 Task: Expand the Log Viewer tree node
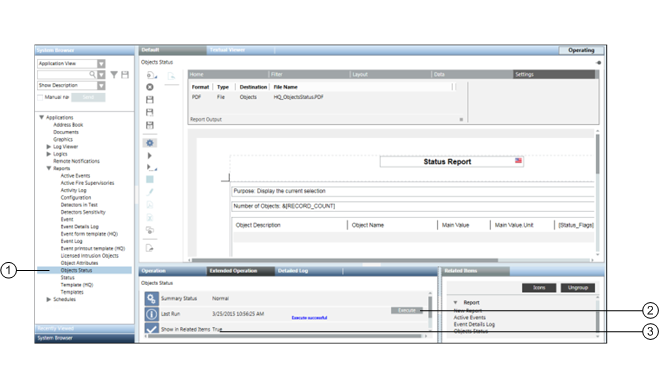coord(48,147)
